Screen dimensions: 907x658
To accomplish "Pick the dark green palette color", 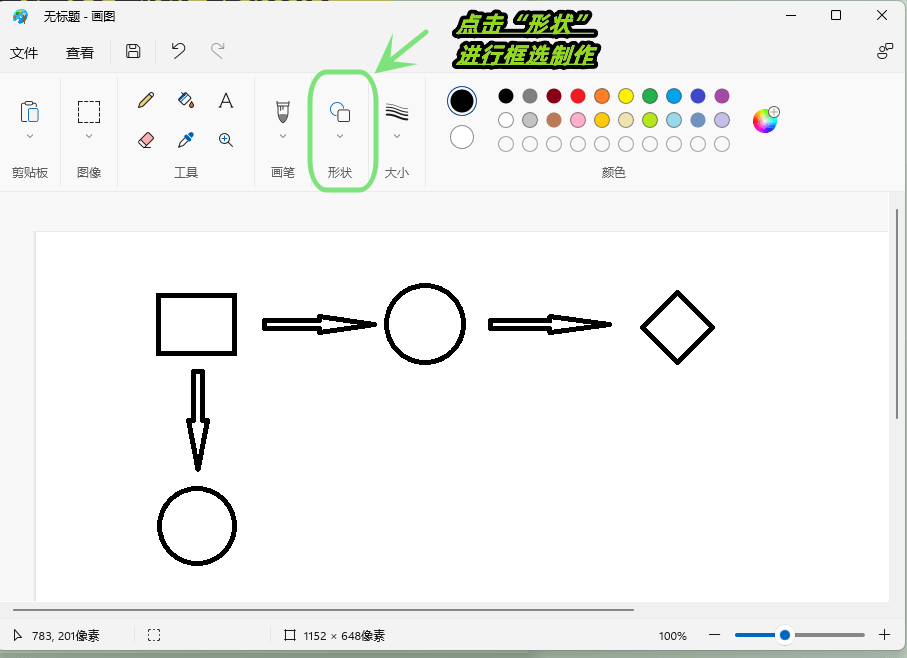I will tap(650, 96).
